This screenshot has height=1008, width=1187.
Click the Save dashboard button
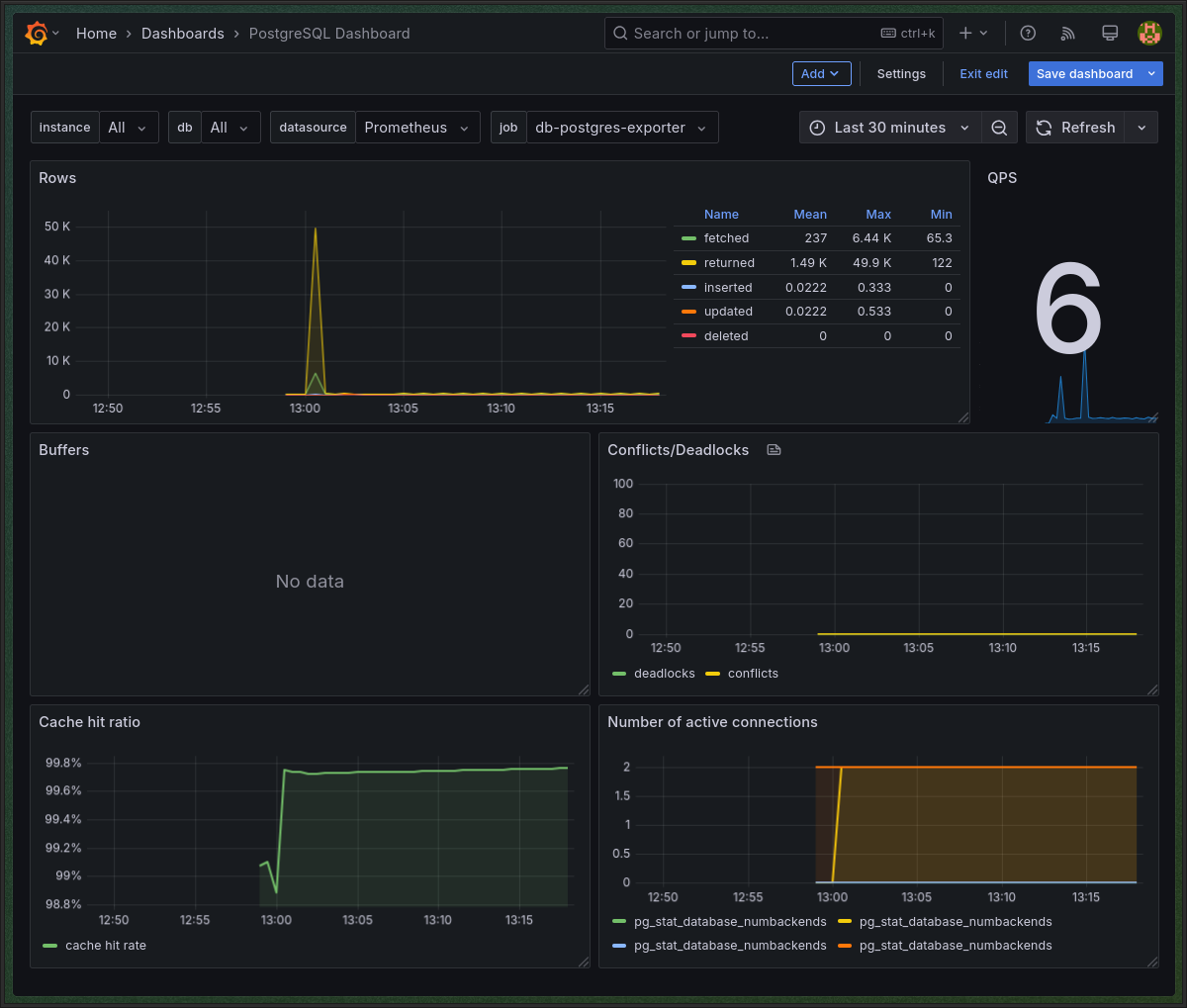(x=1084, y=74)
